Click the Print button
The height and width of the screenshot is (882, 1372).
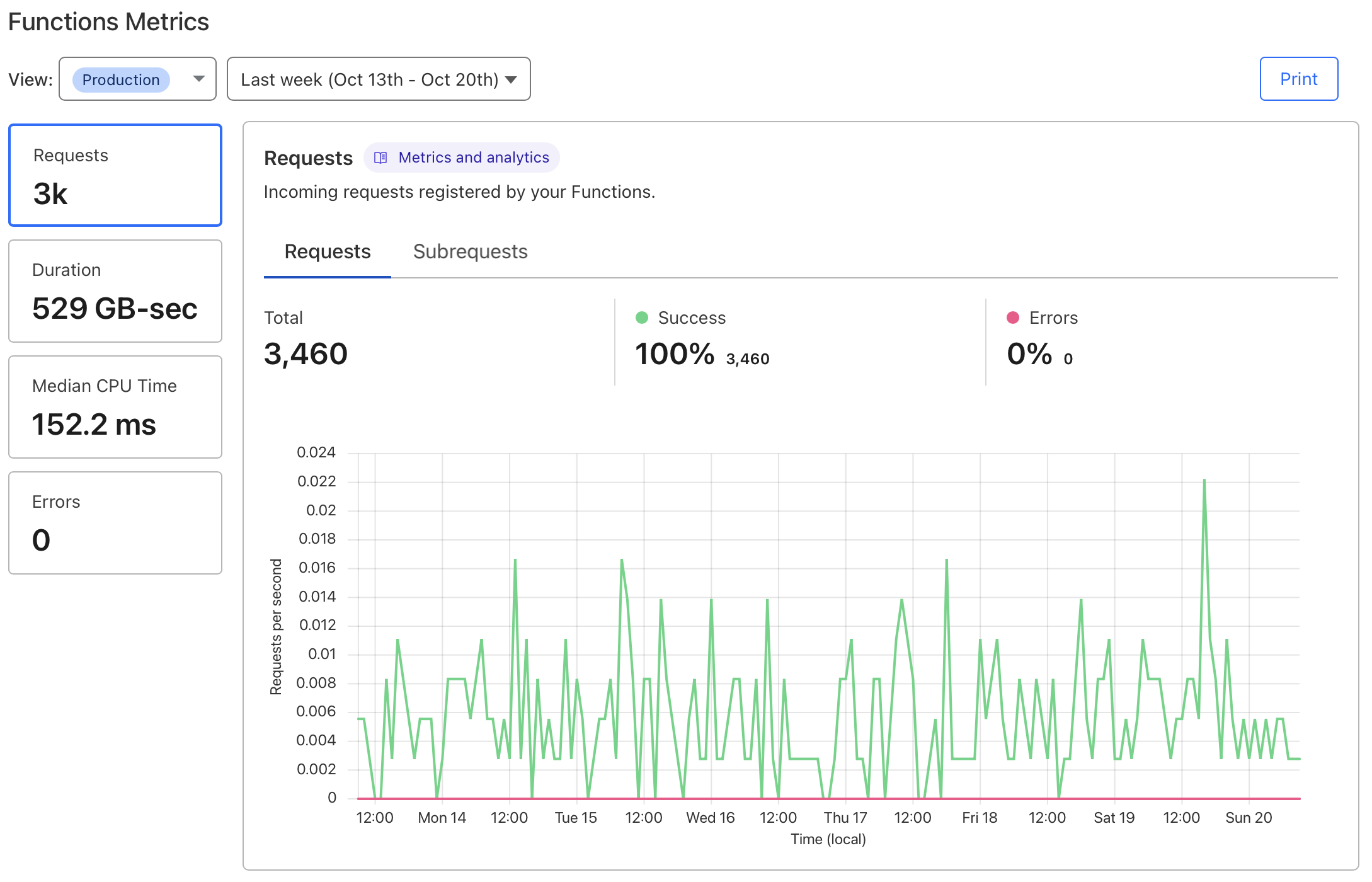click(x=1298, y=79)
